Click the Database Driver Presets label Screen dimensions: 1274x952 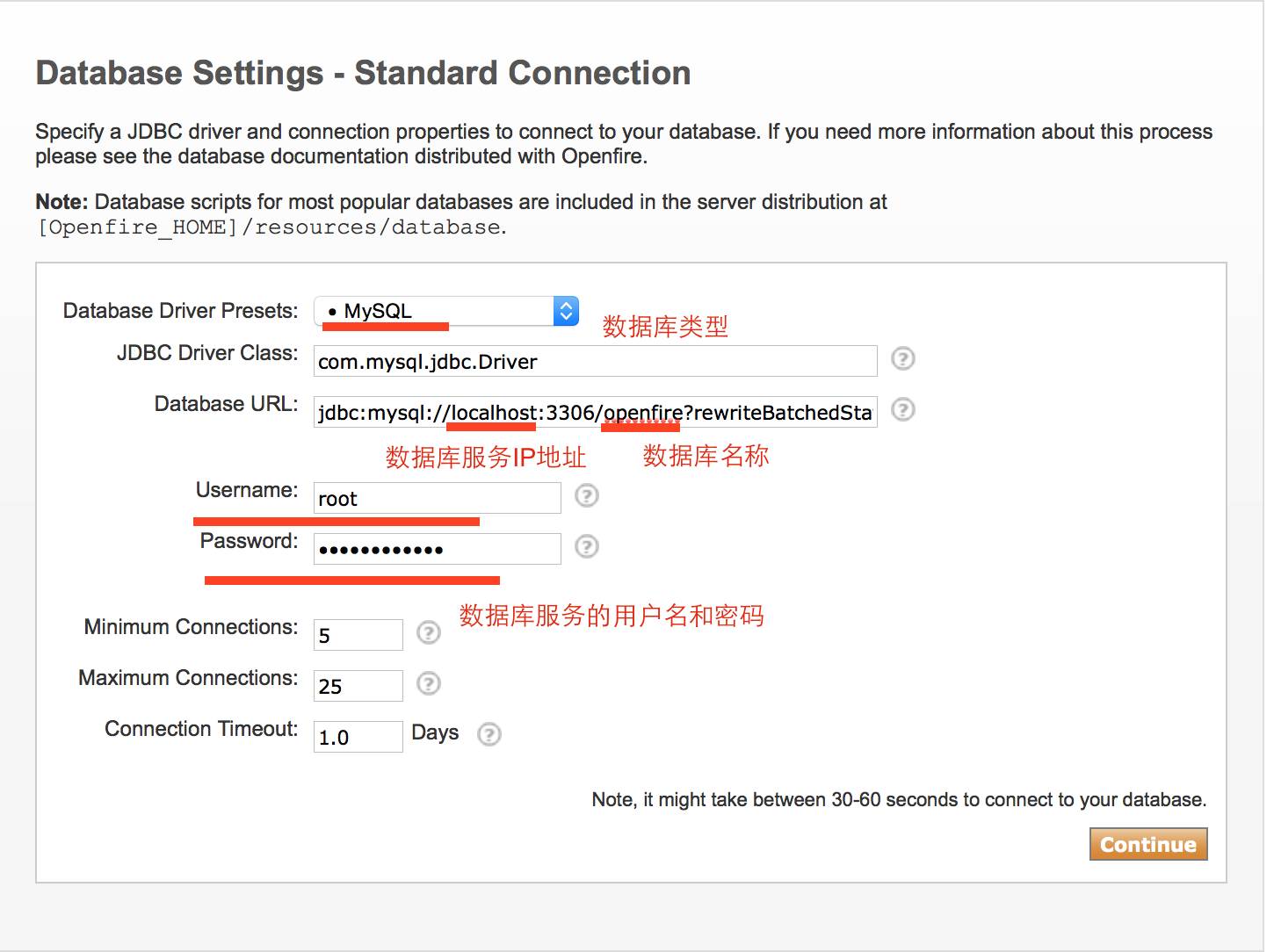coord(180,311)
